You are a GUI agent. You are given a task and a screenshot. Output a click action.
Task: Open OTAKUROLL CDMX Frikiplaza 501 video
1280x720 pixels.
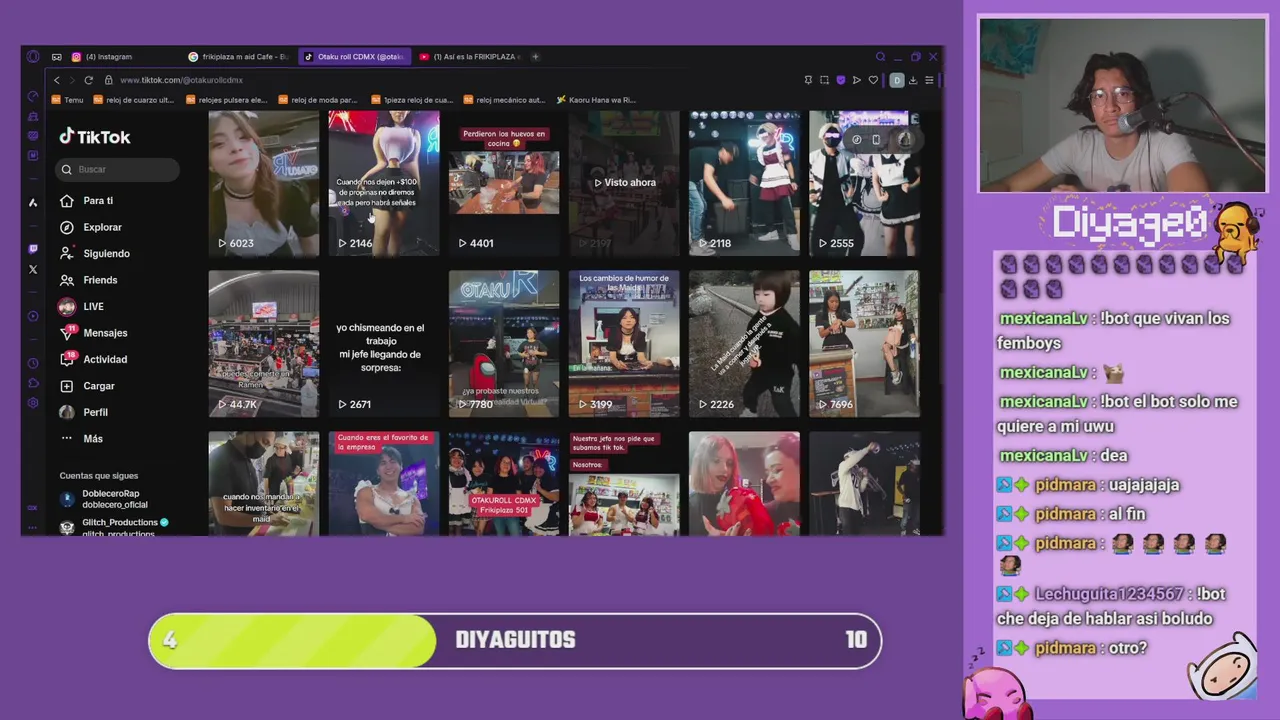click(x=504, y=483)
